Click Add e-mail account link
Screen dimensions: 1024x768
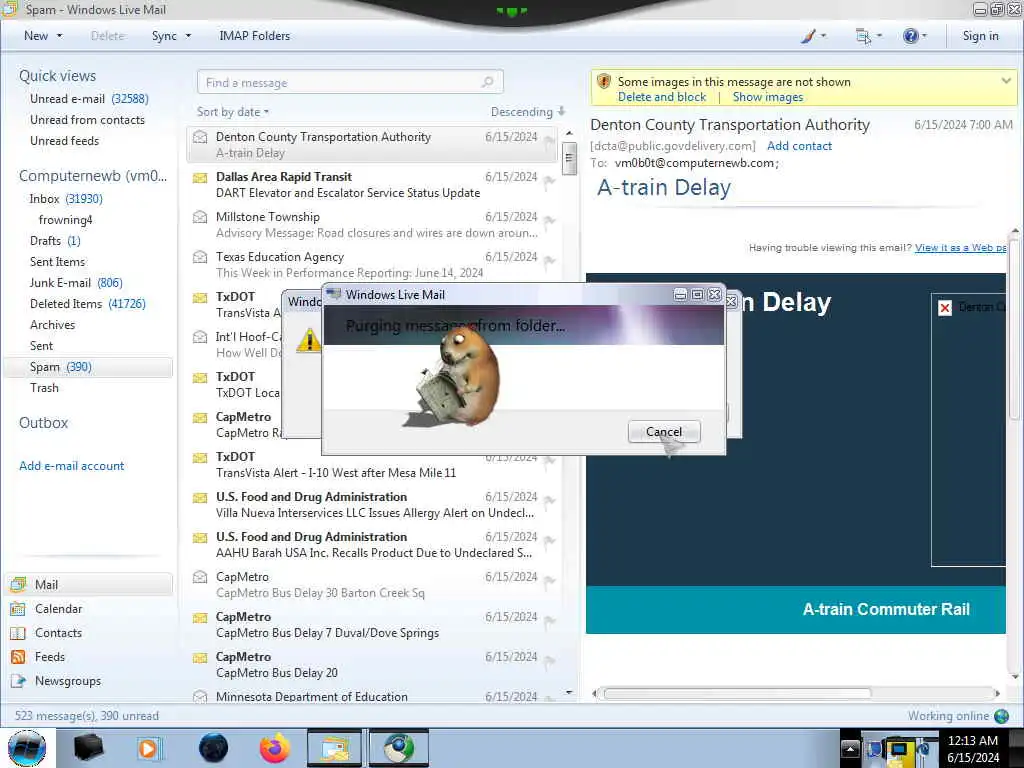[72, 466]
